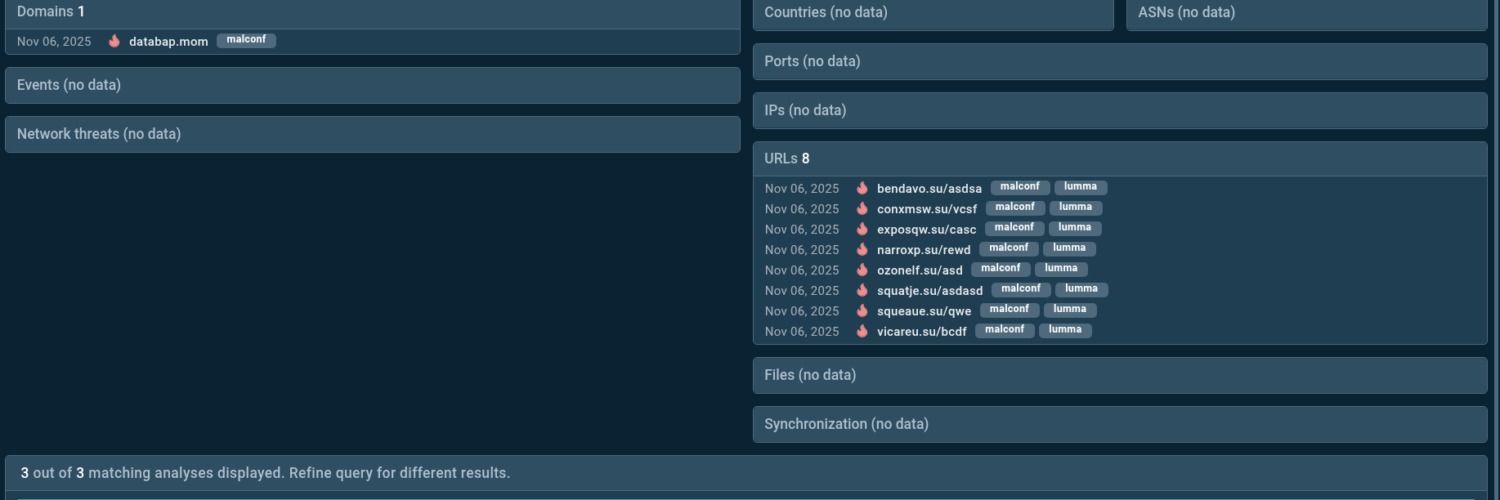
Task: Expand the Files panel header
Action: click(x=1119, y=375)
